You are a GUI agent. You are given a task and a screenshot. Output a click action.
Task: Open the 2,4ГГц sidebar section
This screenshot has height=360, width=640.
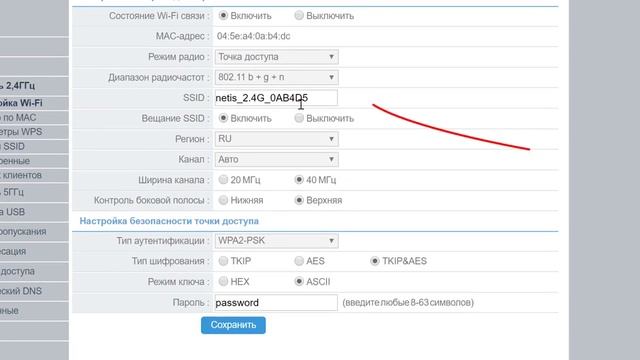tap(34, 86)
